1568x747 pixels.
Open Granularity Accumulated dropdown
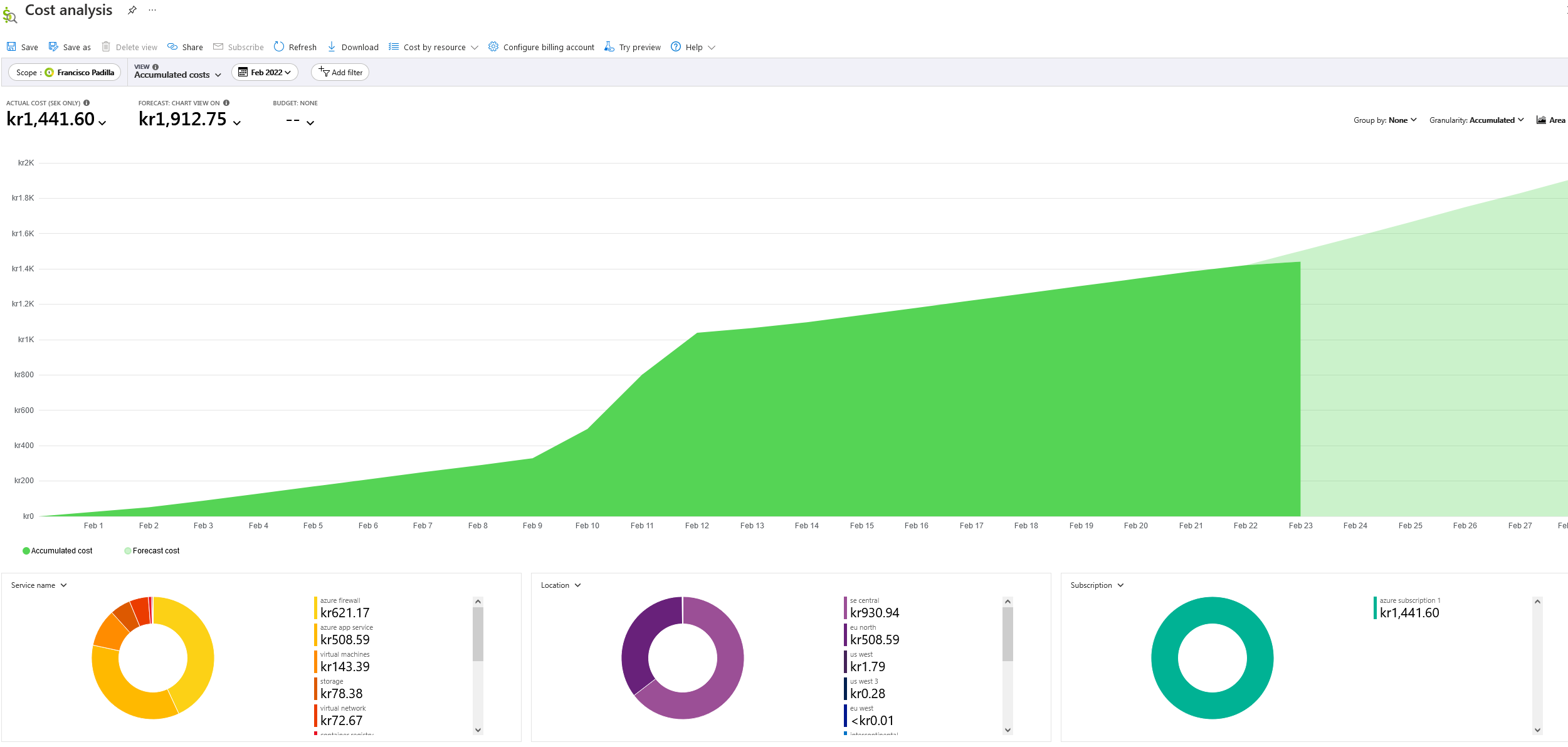pyautogui.click(x=1476, y=120)
